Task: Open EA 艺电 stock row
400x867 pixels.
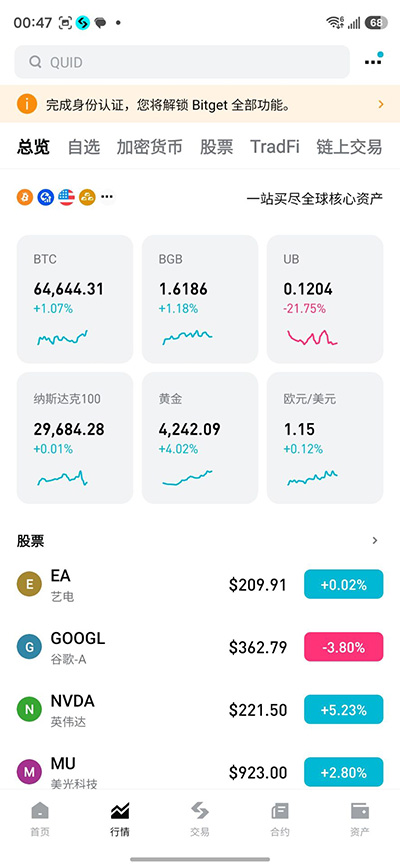Action: pyautogui.click(x=200, y=585)
